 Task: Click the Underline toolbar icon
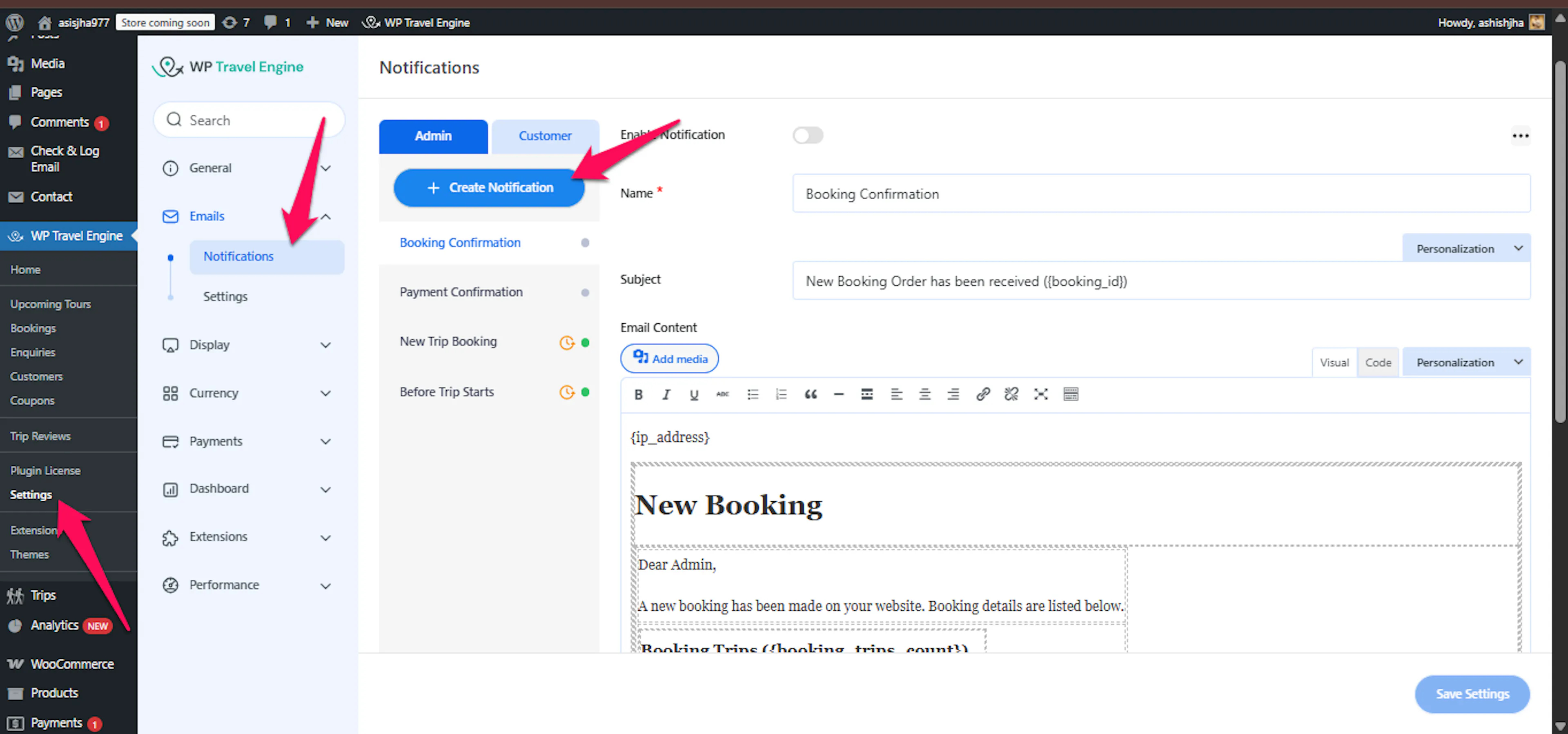(694, 394)
